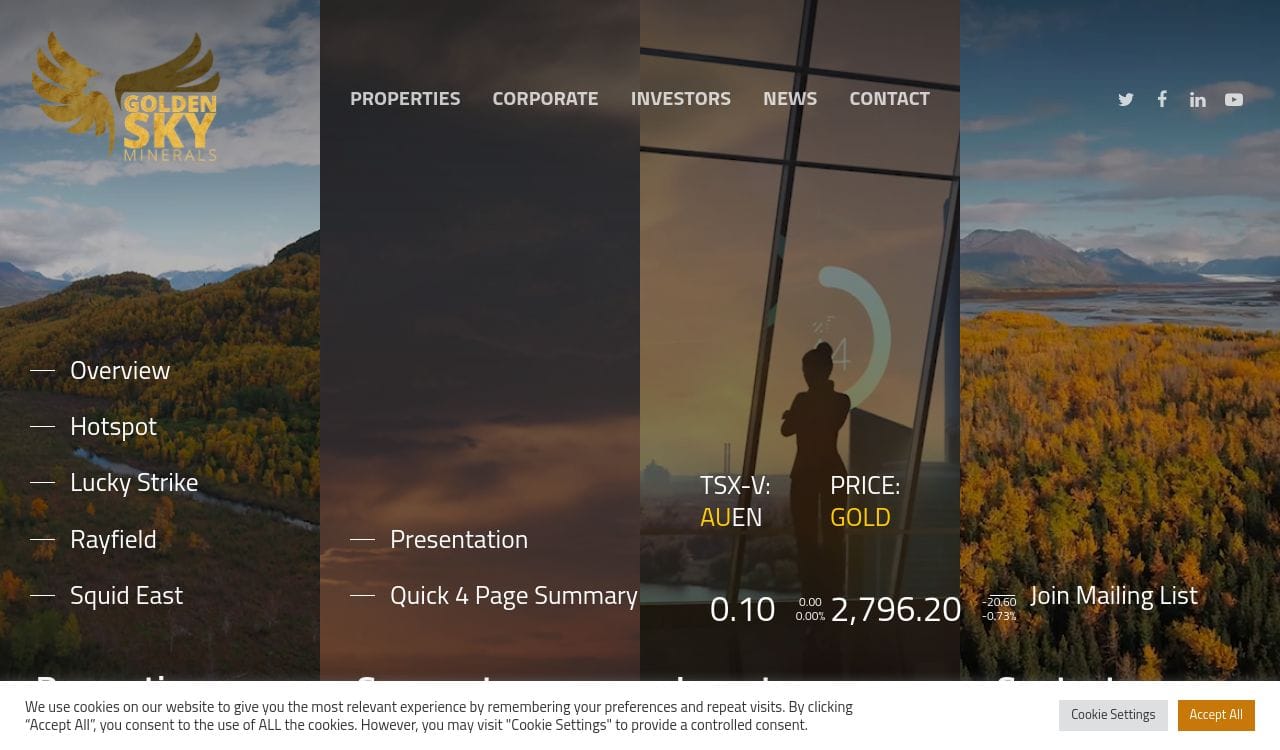
Task: Click the Golden Sky Minerals logo
Action: [126, 96]
